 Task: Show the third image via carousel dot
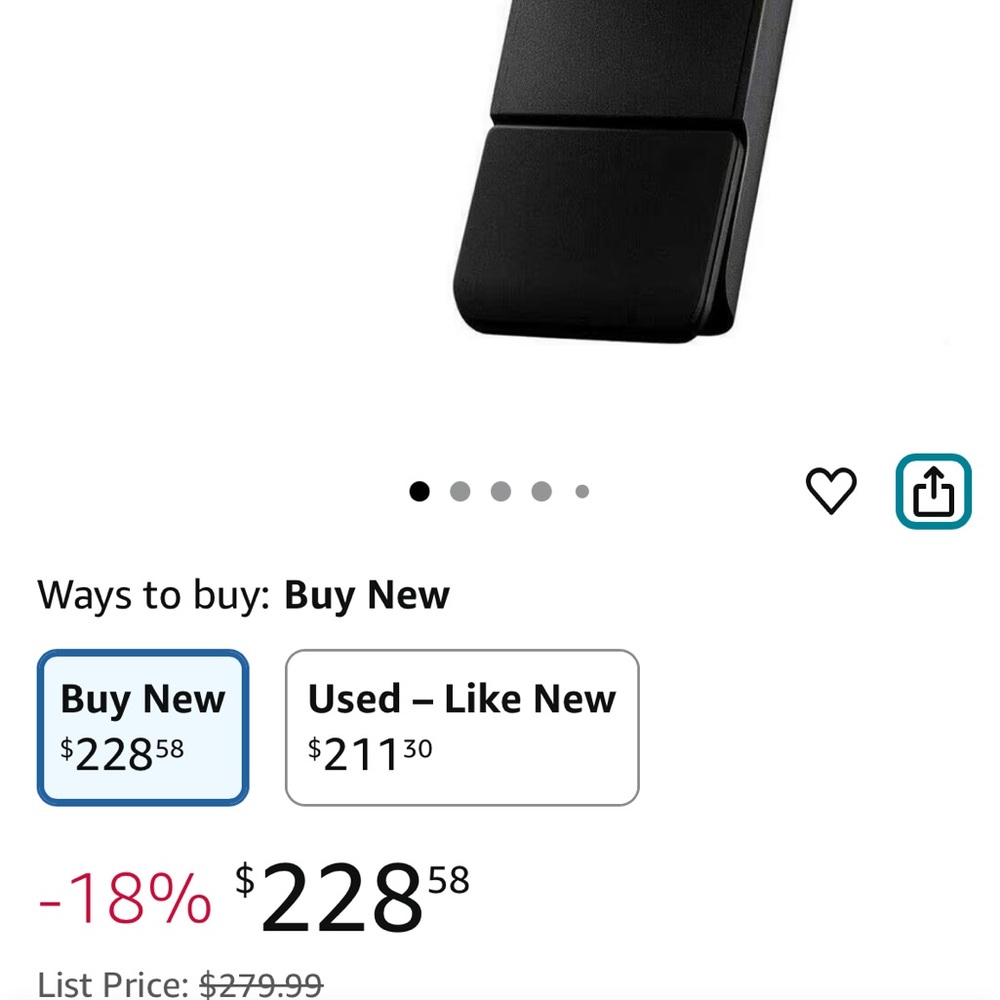pyautogui.click(x=501, y=491)
